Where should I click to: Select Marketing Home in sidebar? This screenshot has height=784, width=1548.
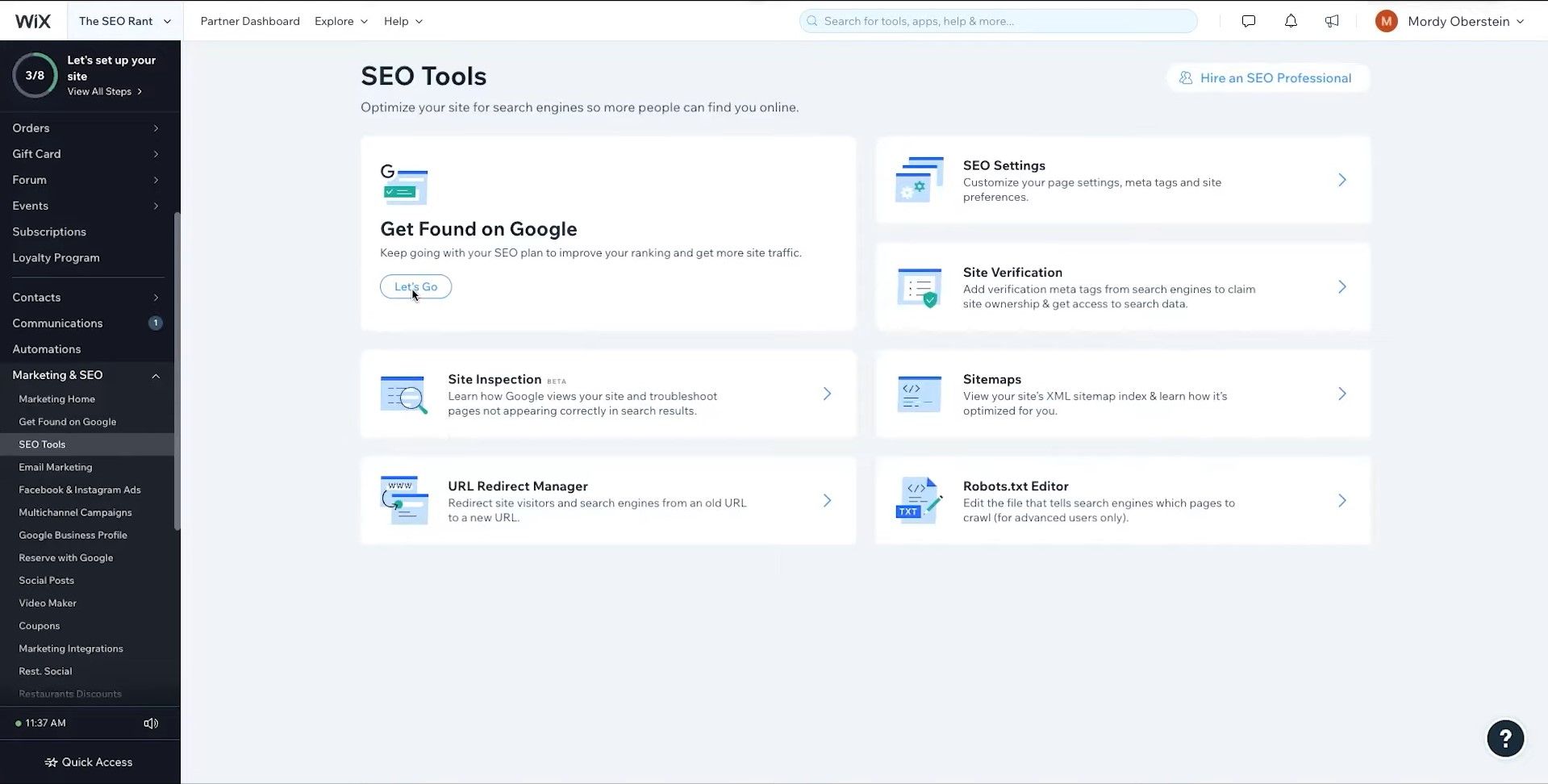(x=57, y=399)
